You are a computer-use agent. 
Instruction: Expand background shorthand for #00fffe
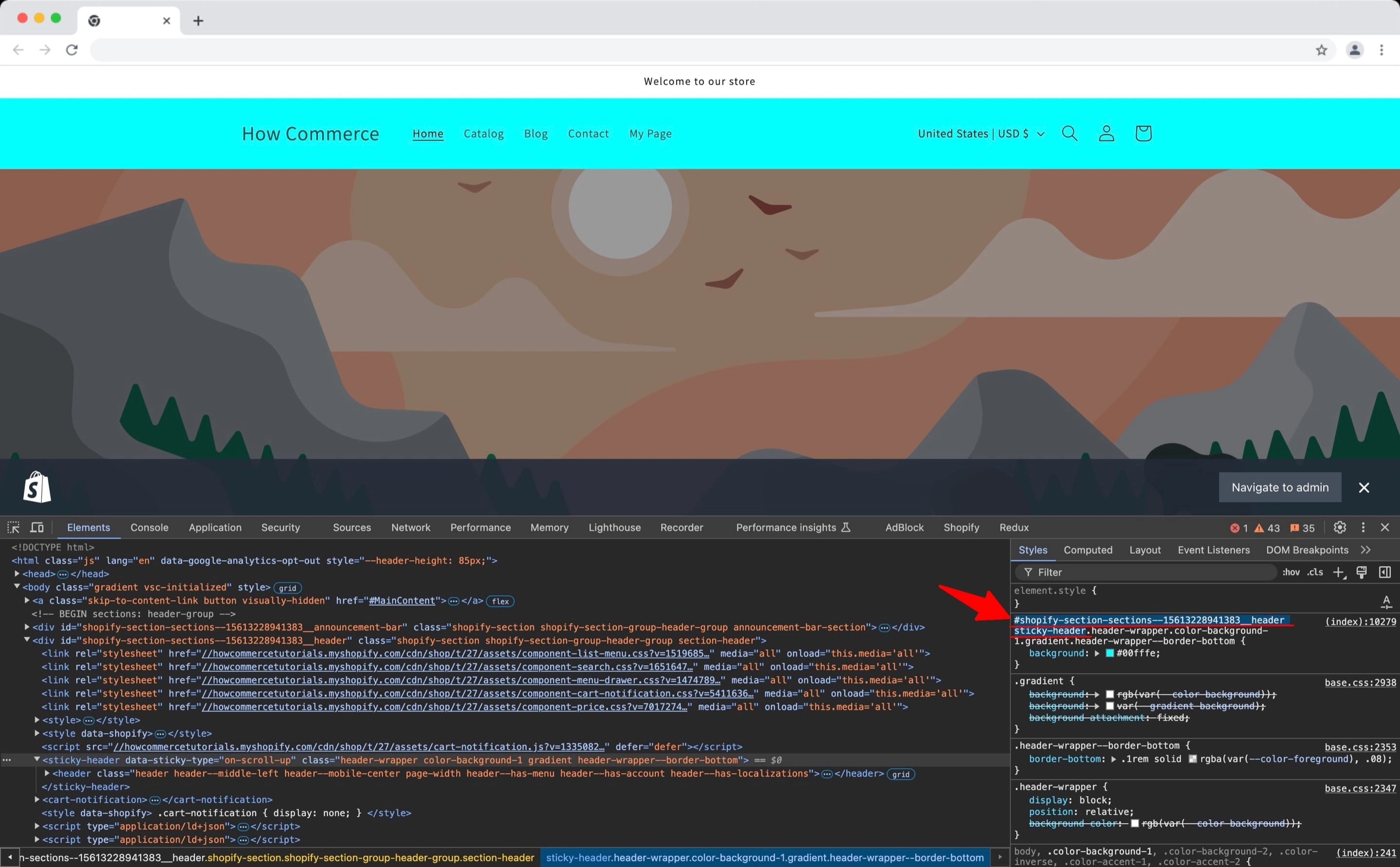pos(1097,653)
